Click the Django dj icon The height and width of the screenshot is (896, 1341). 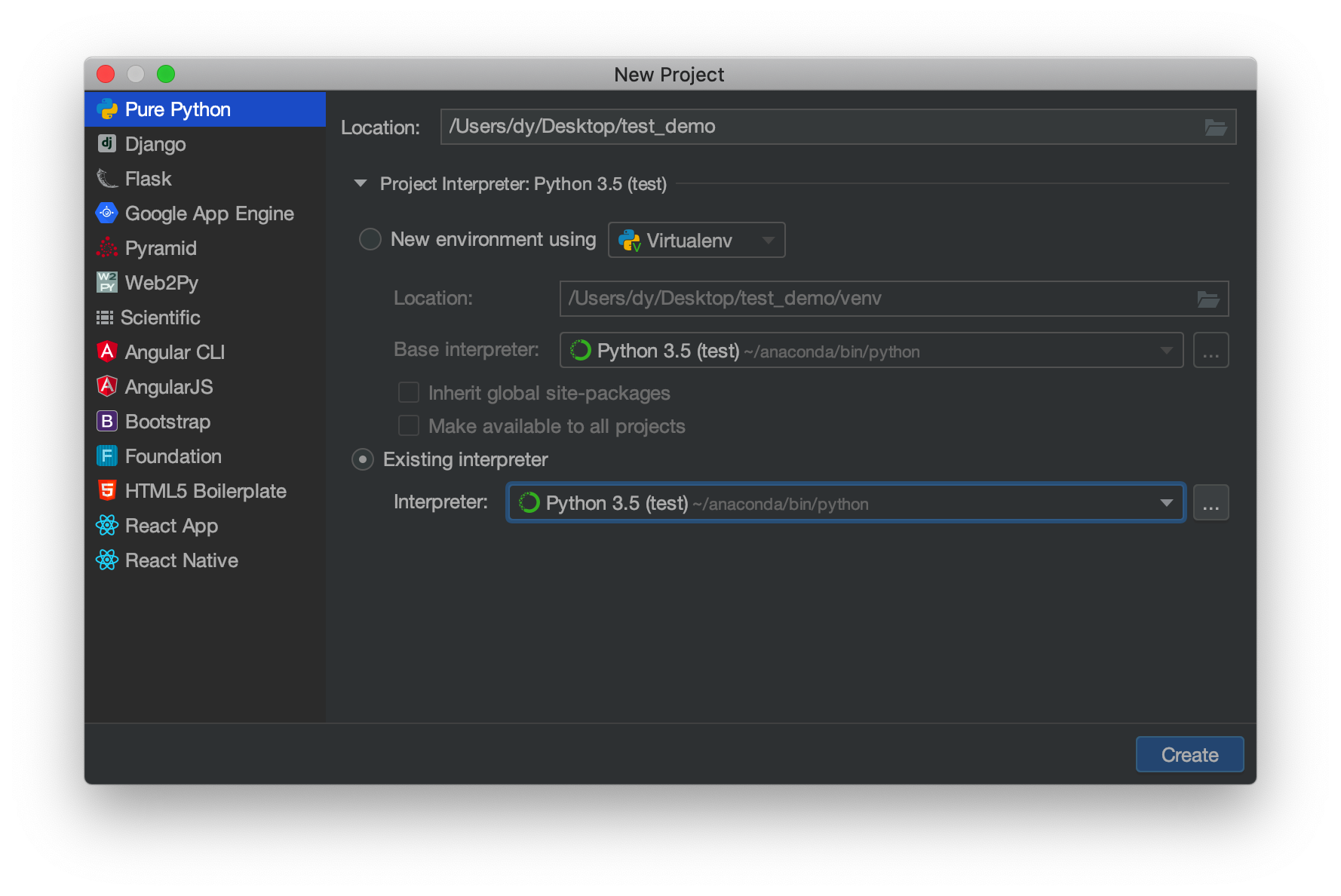click(107, 143)
